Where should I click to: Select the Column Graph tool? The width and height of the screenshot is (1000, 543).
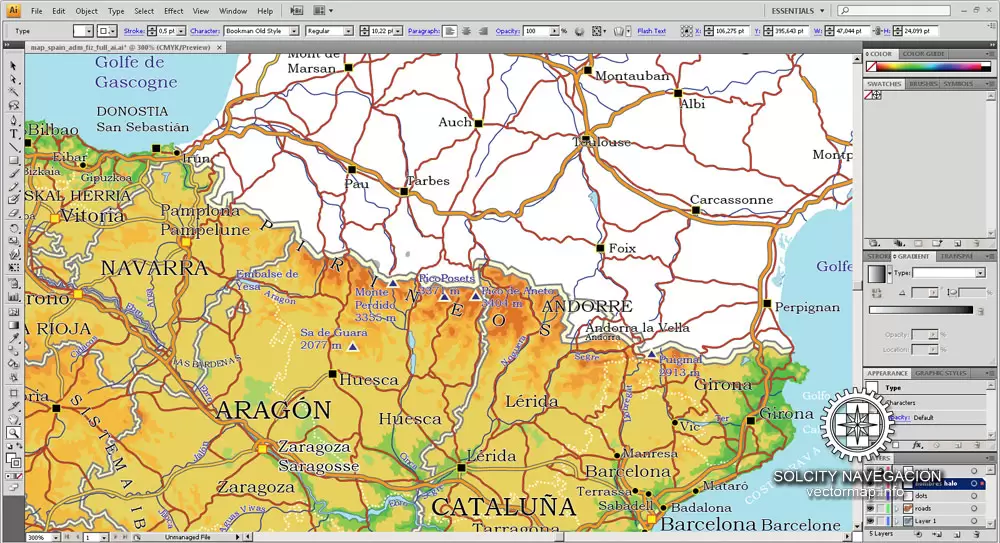(13, 297)
